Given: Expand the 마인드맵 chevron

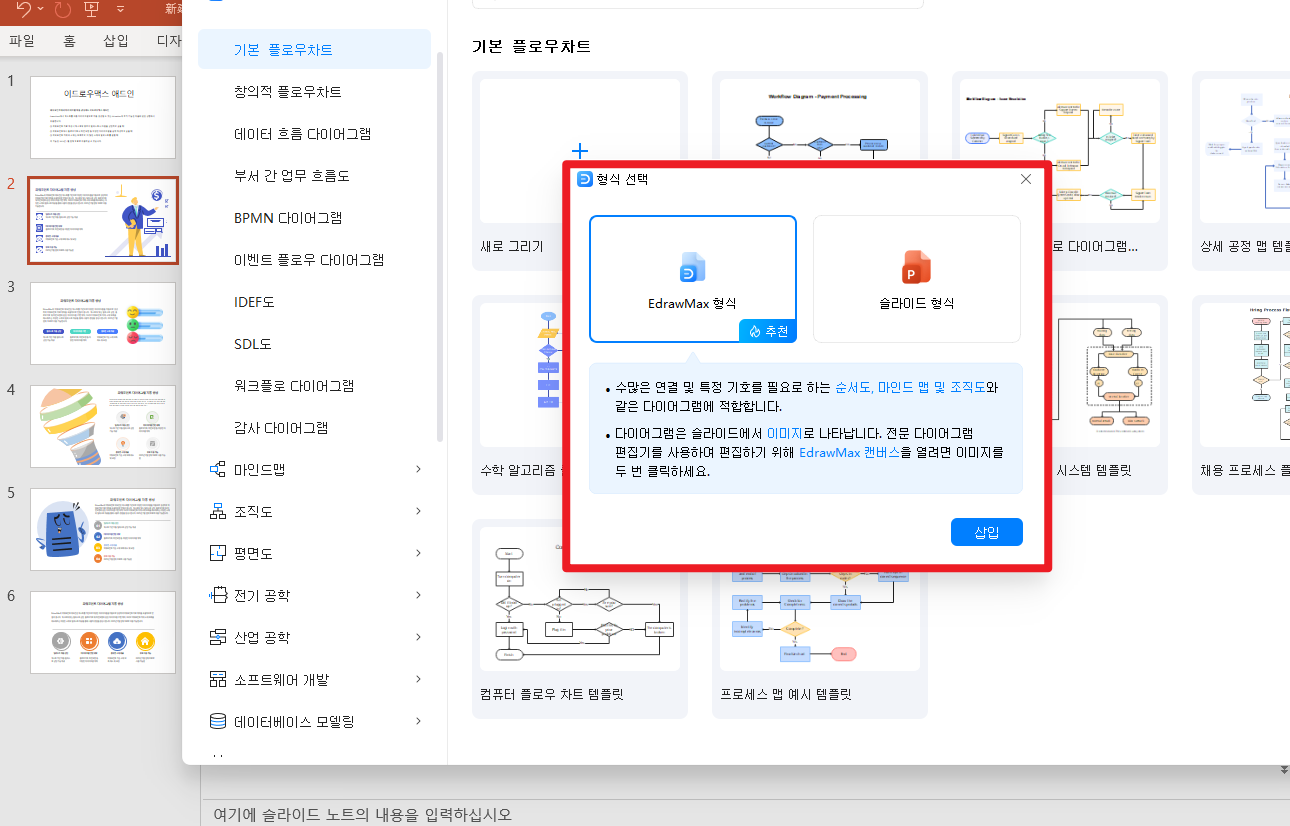Looking at the screenshot, I should [418, 469].
